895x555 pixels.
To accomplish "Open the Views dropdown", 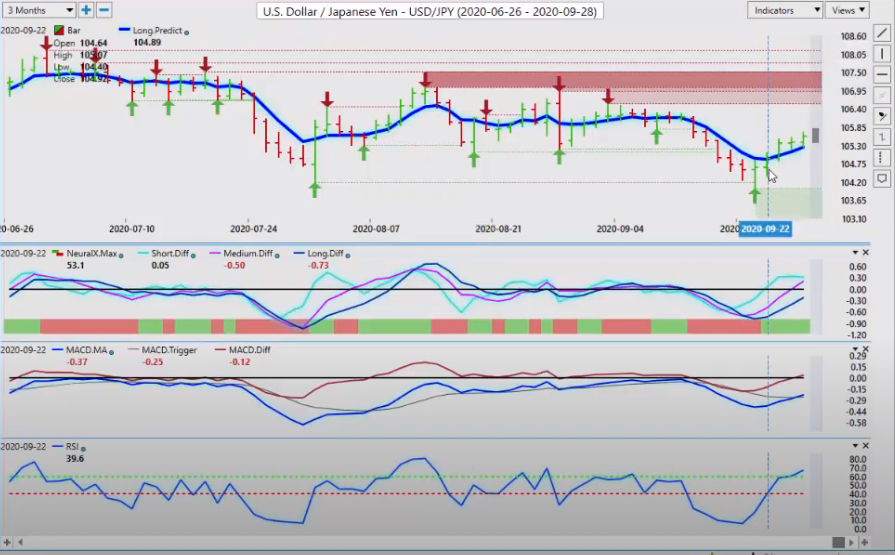I will click(848, 10).
